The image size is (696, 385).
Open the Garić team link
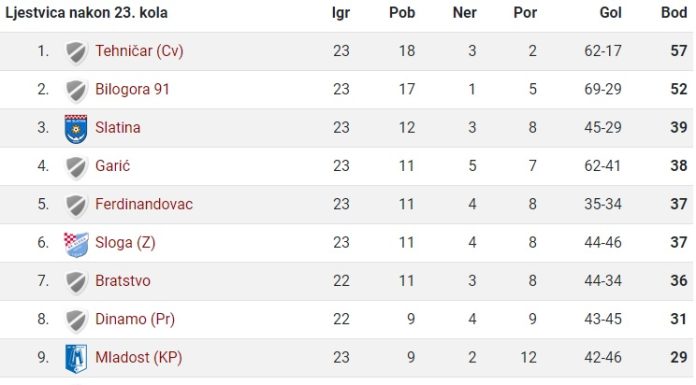coord(113,166)
